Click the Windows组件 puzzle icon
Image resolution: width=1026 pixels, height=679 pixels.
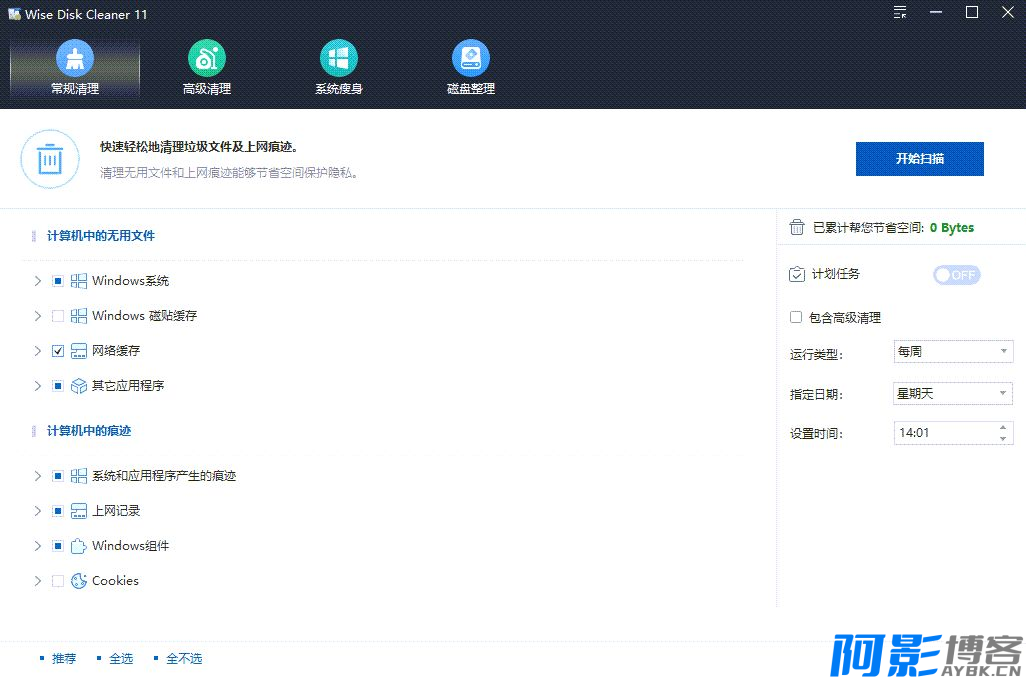(79, 546)
